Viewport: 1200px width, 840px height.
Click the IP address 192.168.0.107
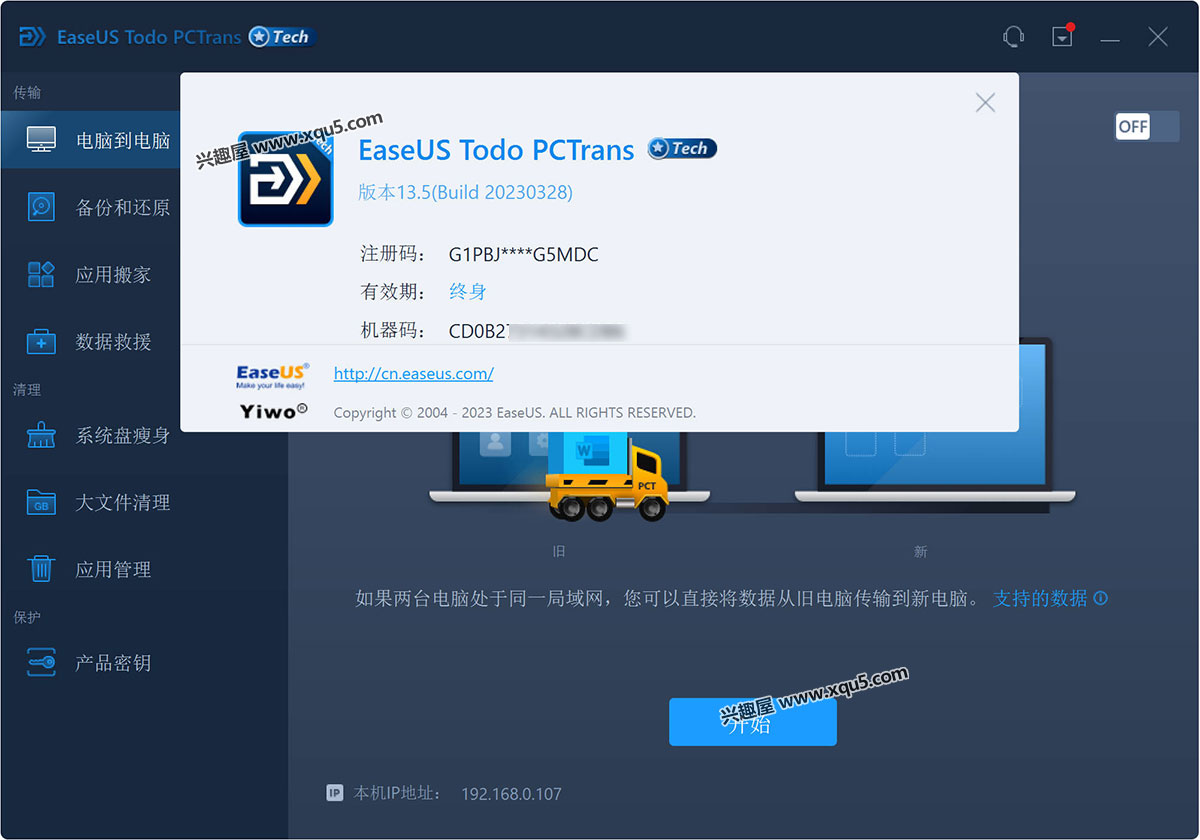(x=511, y=794)
